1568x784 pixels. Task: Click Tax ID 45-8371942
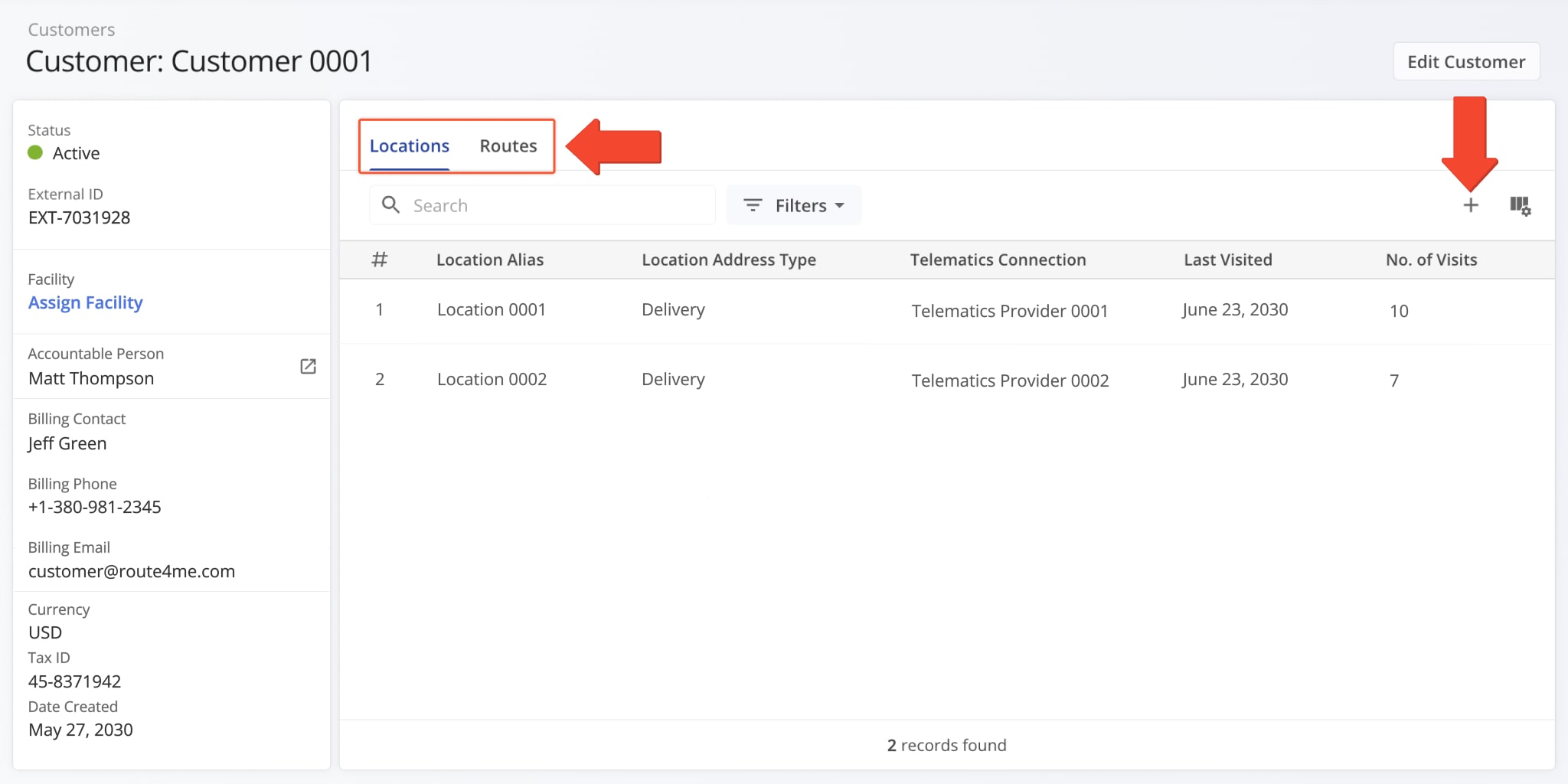[x=74, y=681]
